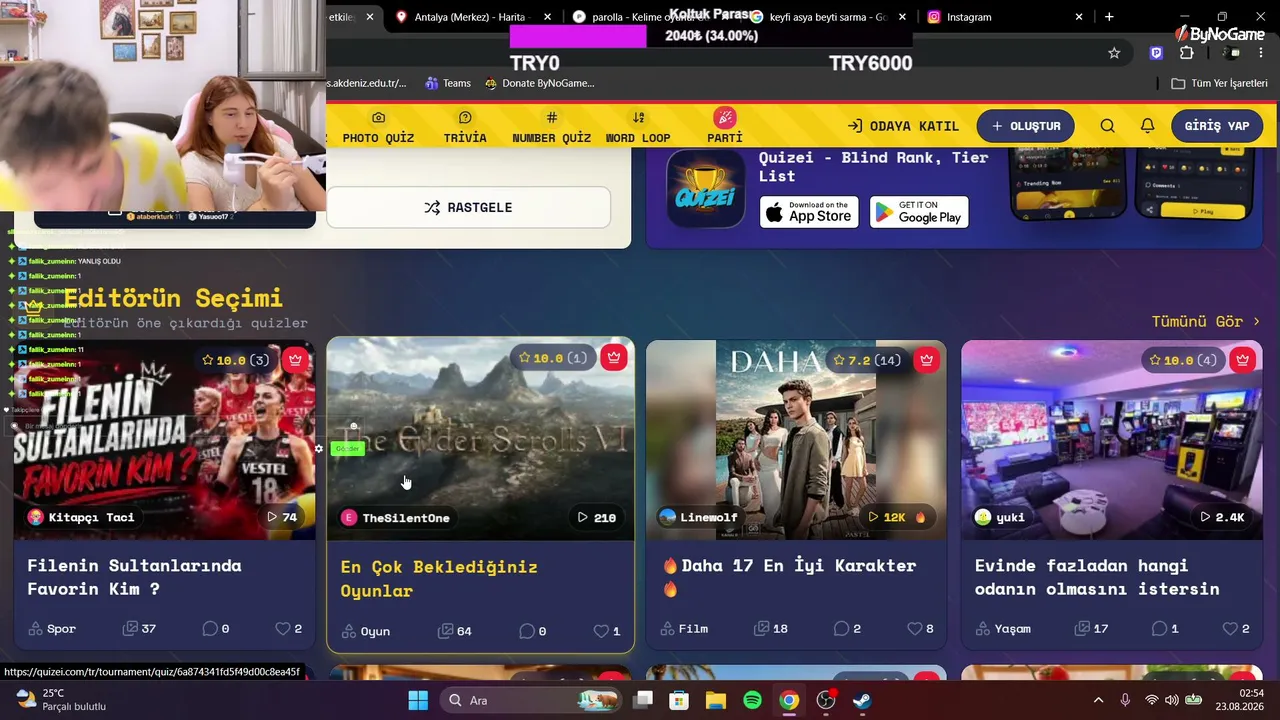
Task: Click the 12K plays counter on Daha card
Action: (897, 517)
